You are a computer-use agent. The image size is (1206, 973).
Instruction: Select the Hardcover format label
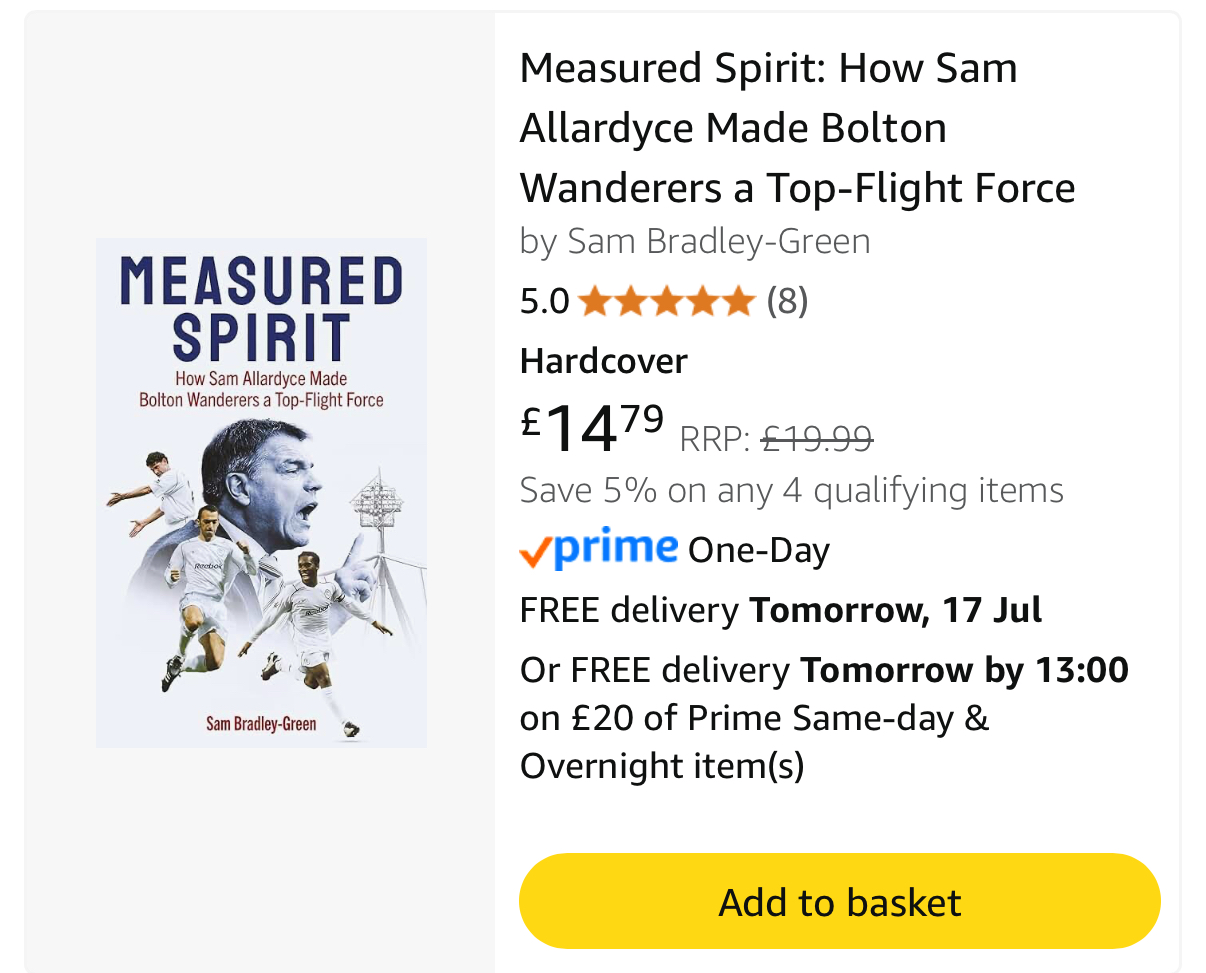pyautogui.click(x=603, y=361)
